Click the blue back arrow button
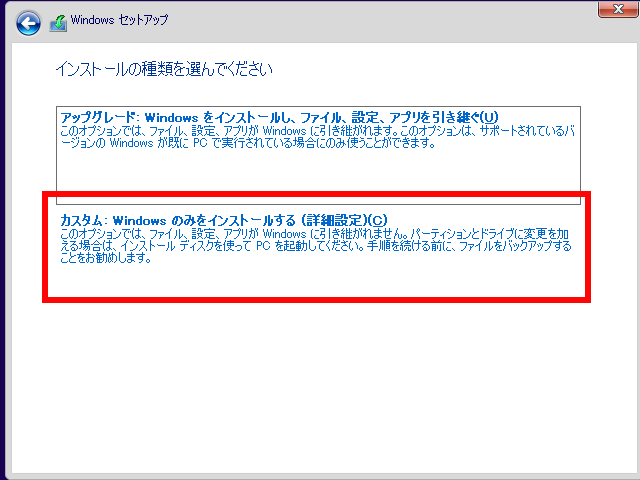640x480 pixels. pyautogui.click(x=29, y=21)
